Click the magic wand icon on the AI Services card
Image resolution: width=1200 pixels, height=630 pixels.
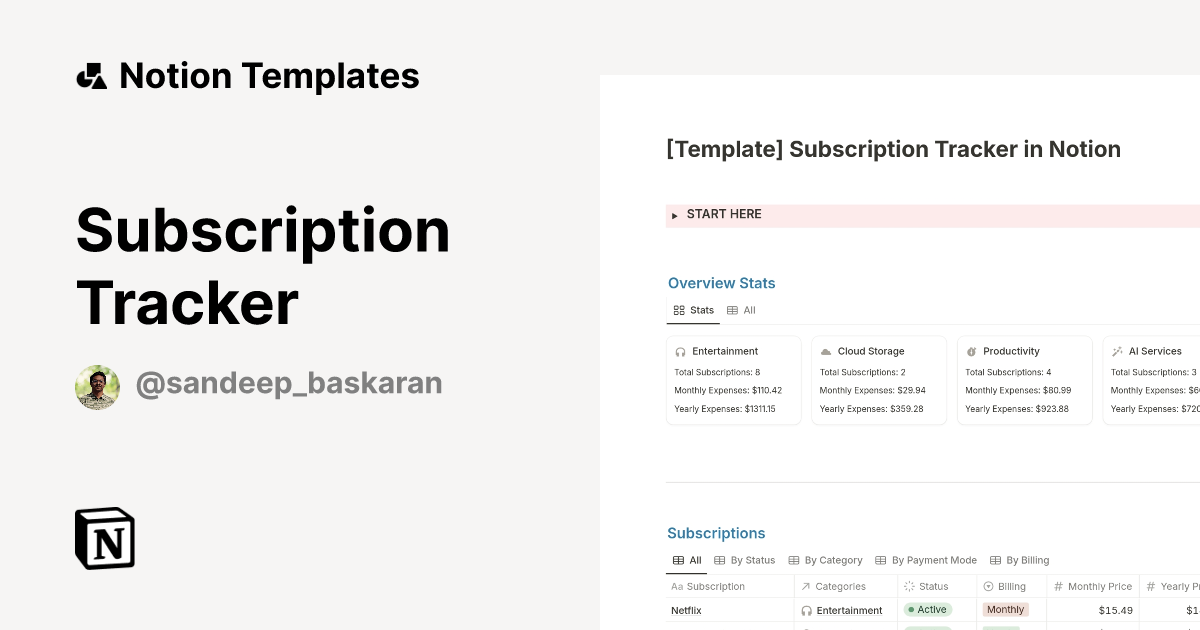[x=1119, y=351]
